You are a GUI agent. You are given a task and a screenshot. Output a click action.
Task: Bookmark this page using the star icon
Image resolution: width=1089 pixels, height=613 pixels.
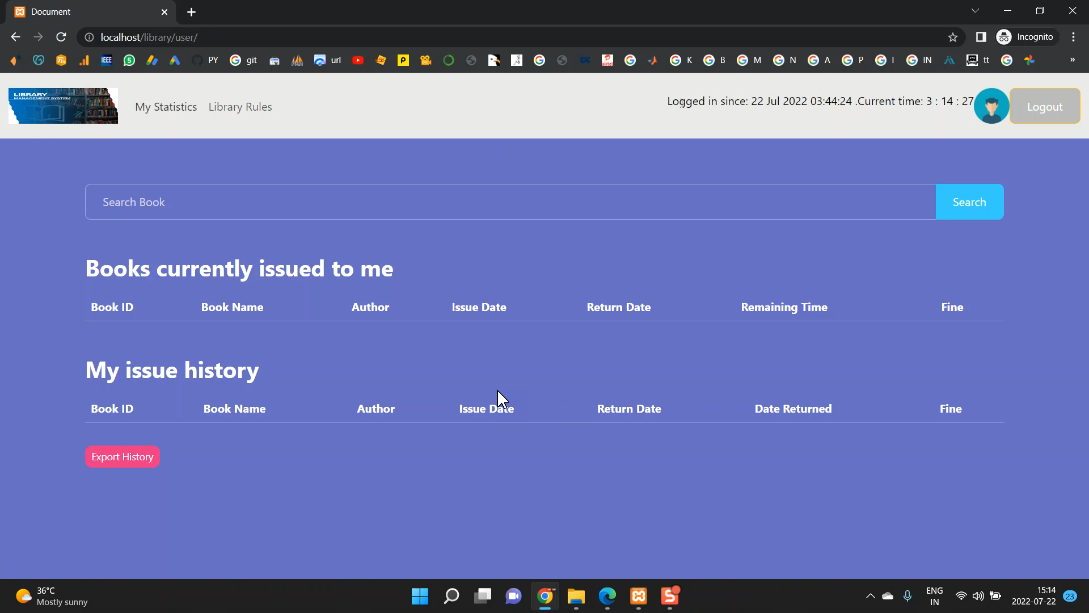coord(953,37)
